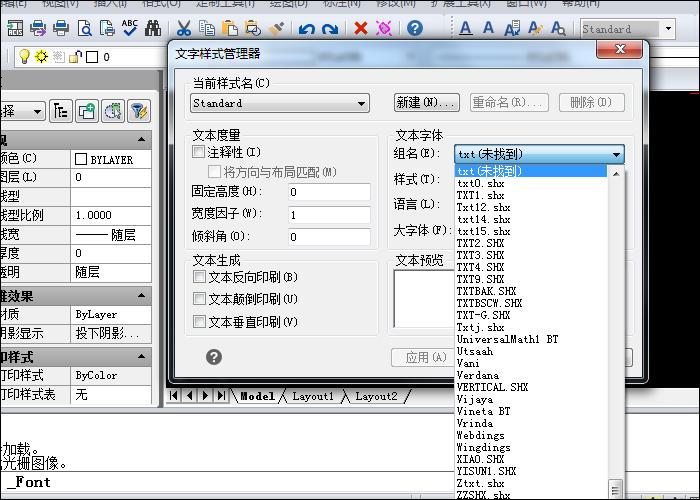700x500 pixels.
Task: Click the font list scroll-up arrow
Action: point(616,173)
